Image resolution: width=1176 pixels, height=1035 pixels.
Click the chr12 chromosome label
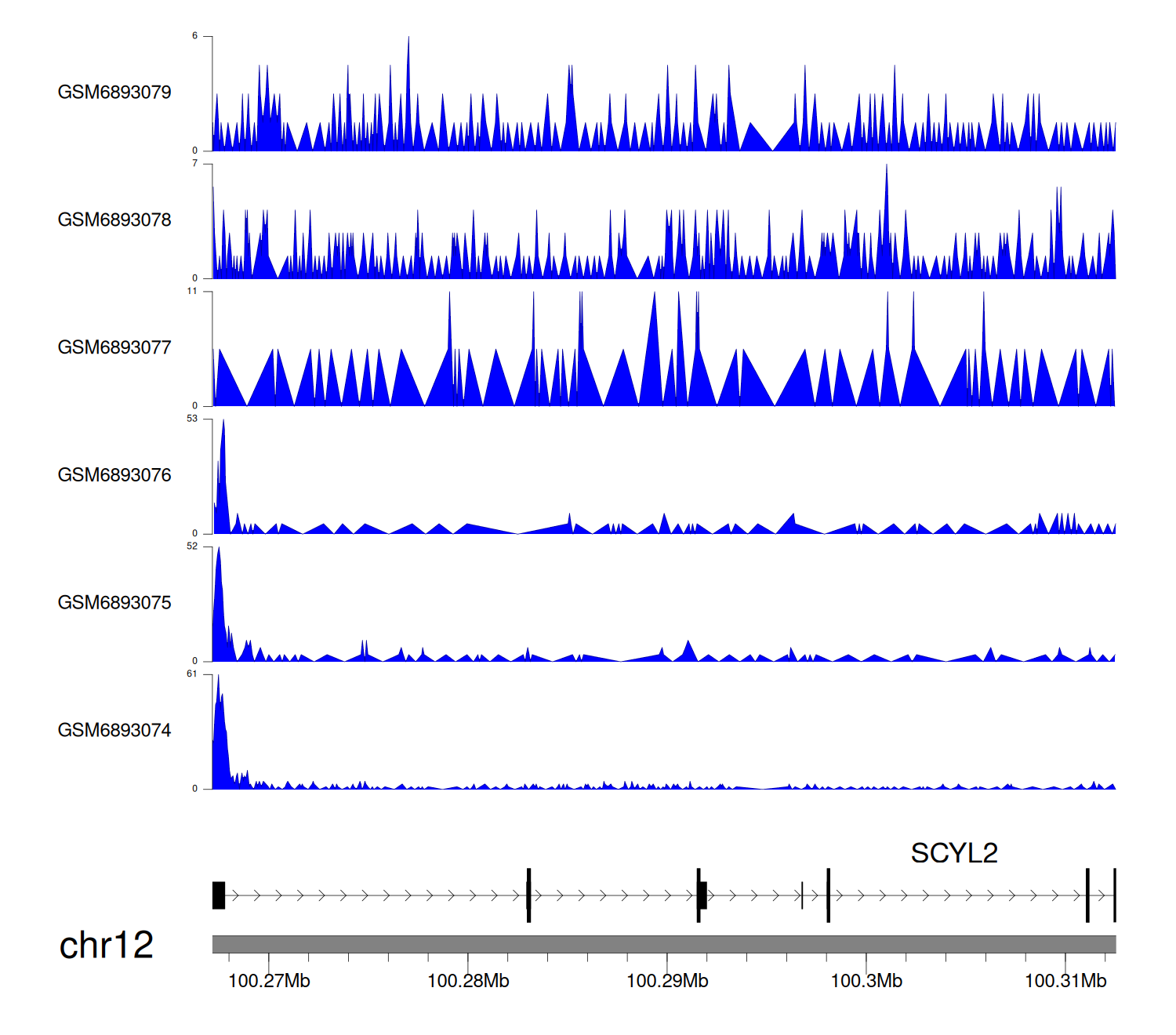point(106,946)
